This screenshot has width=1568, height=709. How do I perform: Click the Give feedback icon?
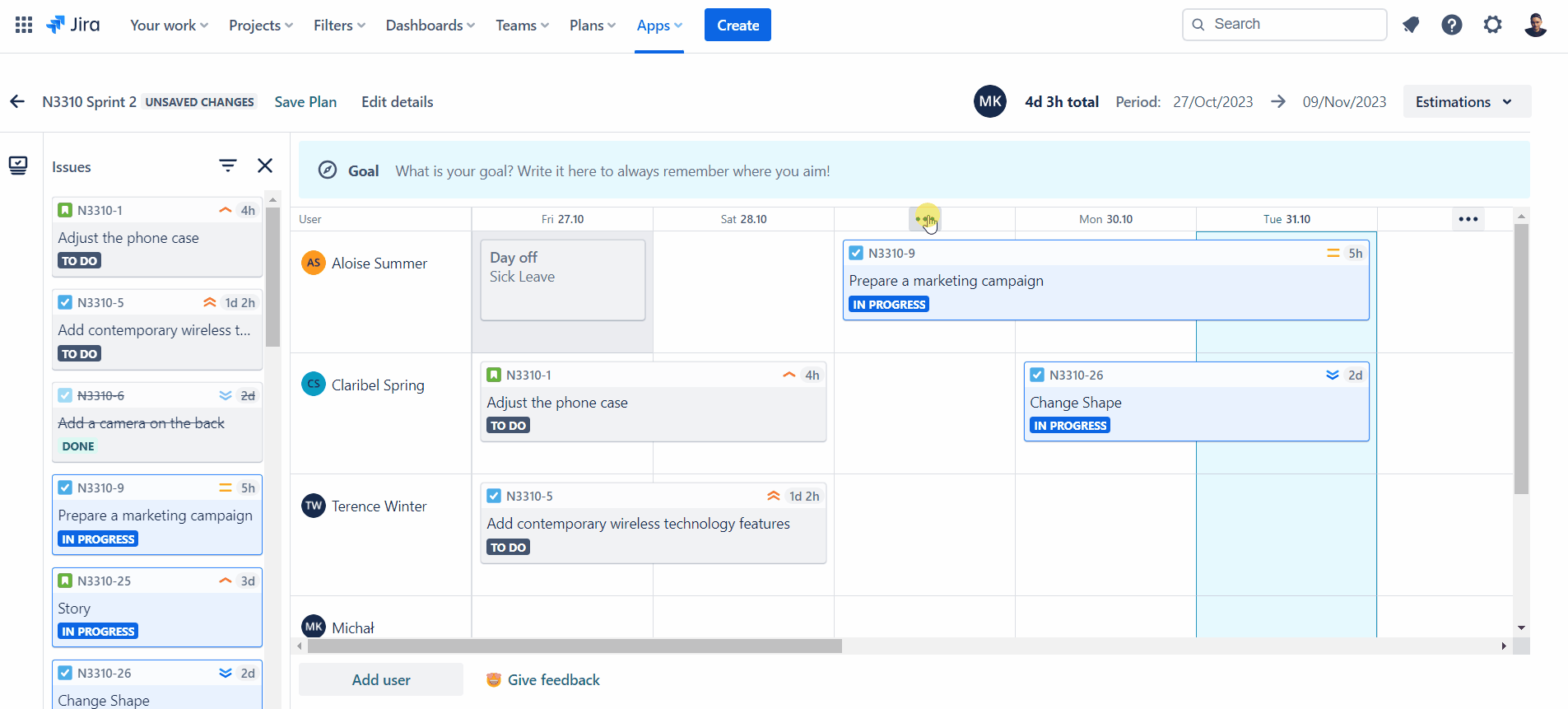click(x=494, y=679)
